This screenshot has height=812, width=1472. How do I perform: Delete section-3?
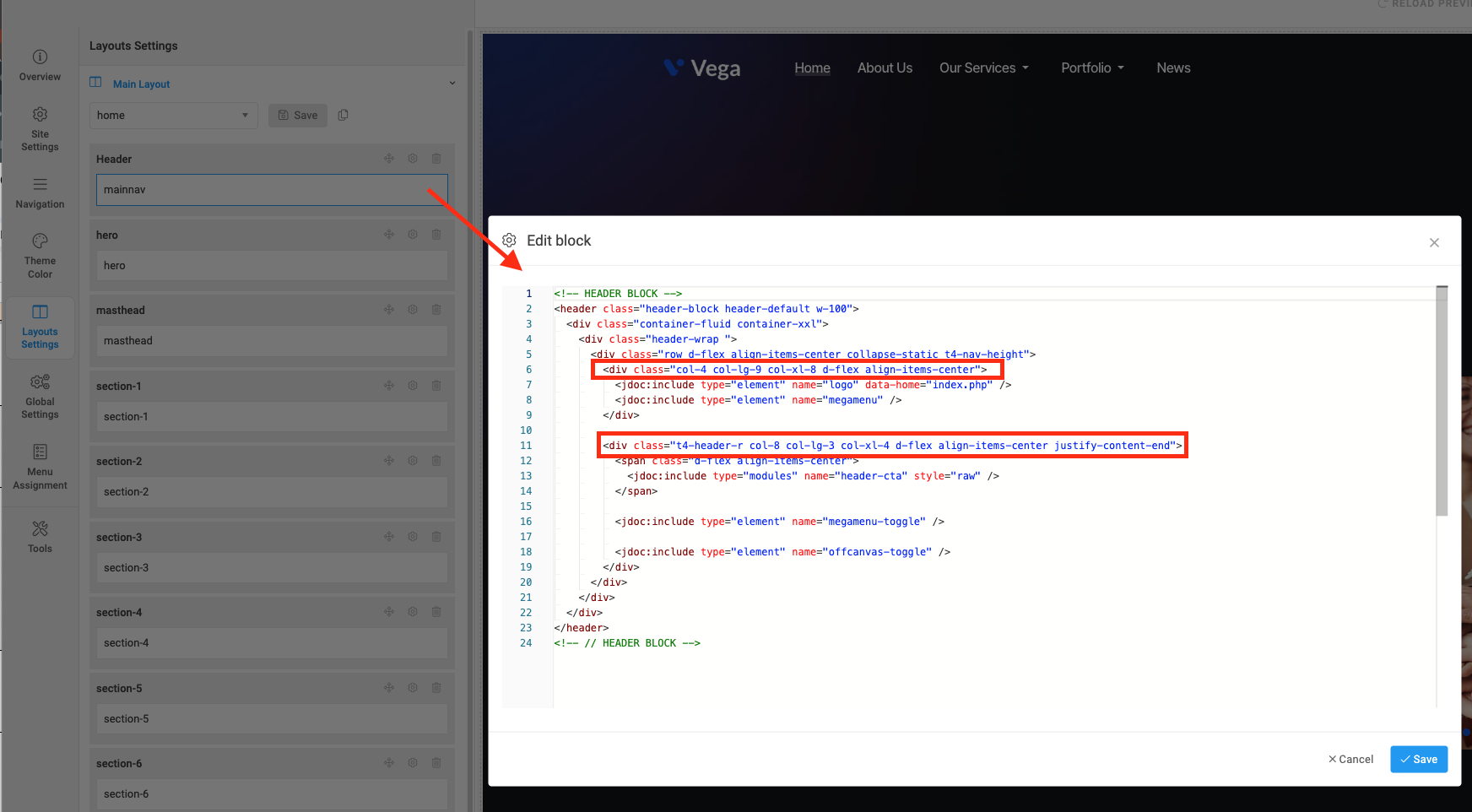tap(436, 537)
